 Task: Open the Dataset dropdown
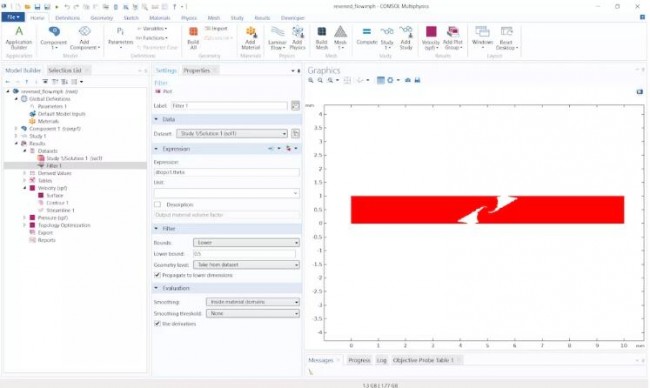click(232, 133)
